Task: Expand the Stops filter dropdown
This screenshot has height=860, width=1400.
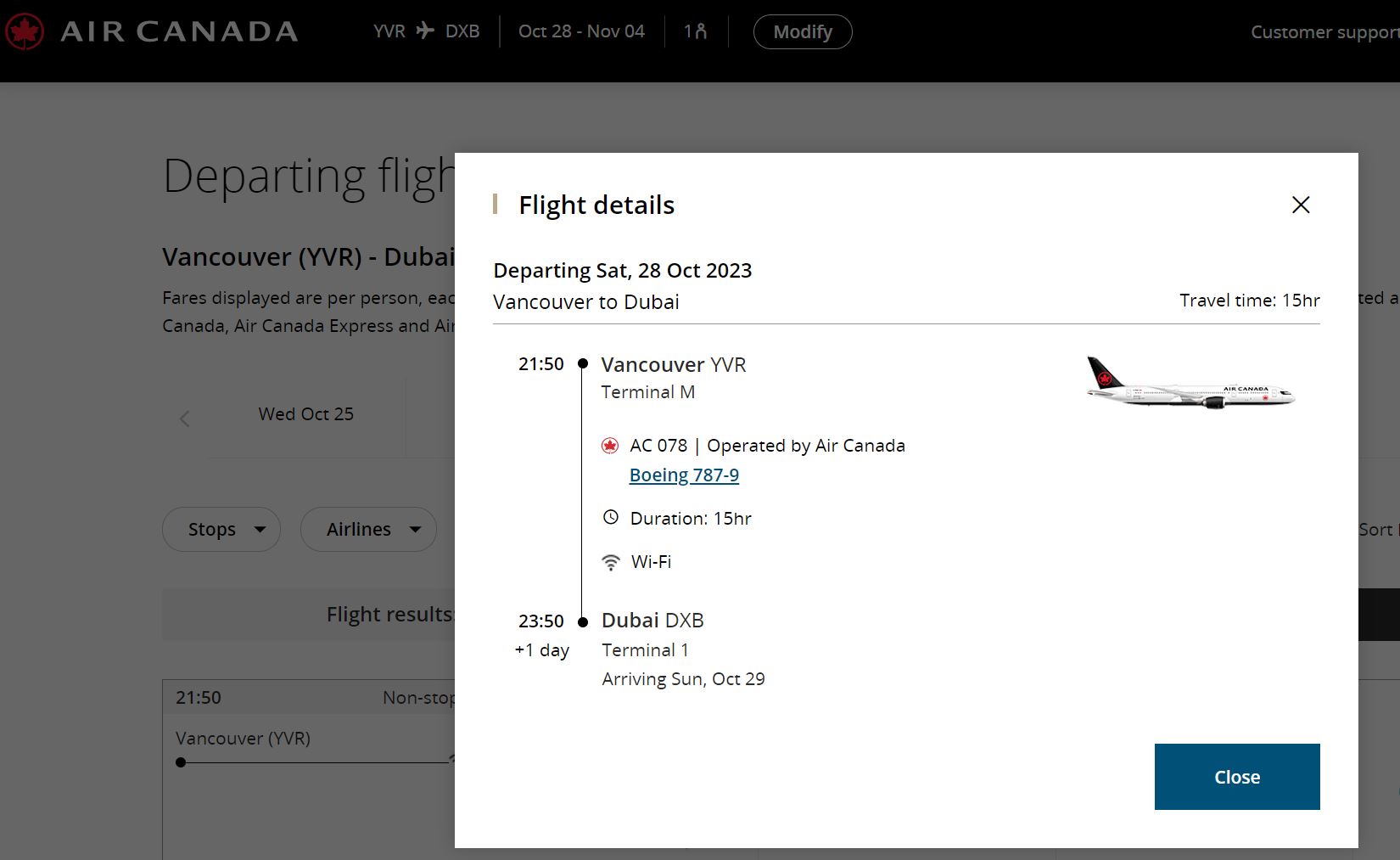Action: [221, 530]
